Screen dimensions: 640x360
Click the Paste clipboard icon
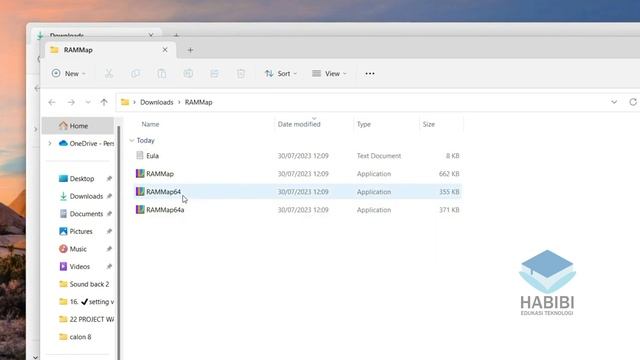tap(162, 73)
